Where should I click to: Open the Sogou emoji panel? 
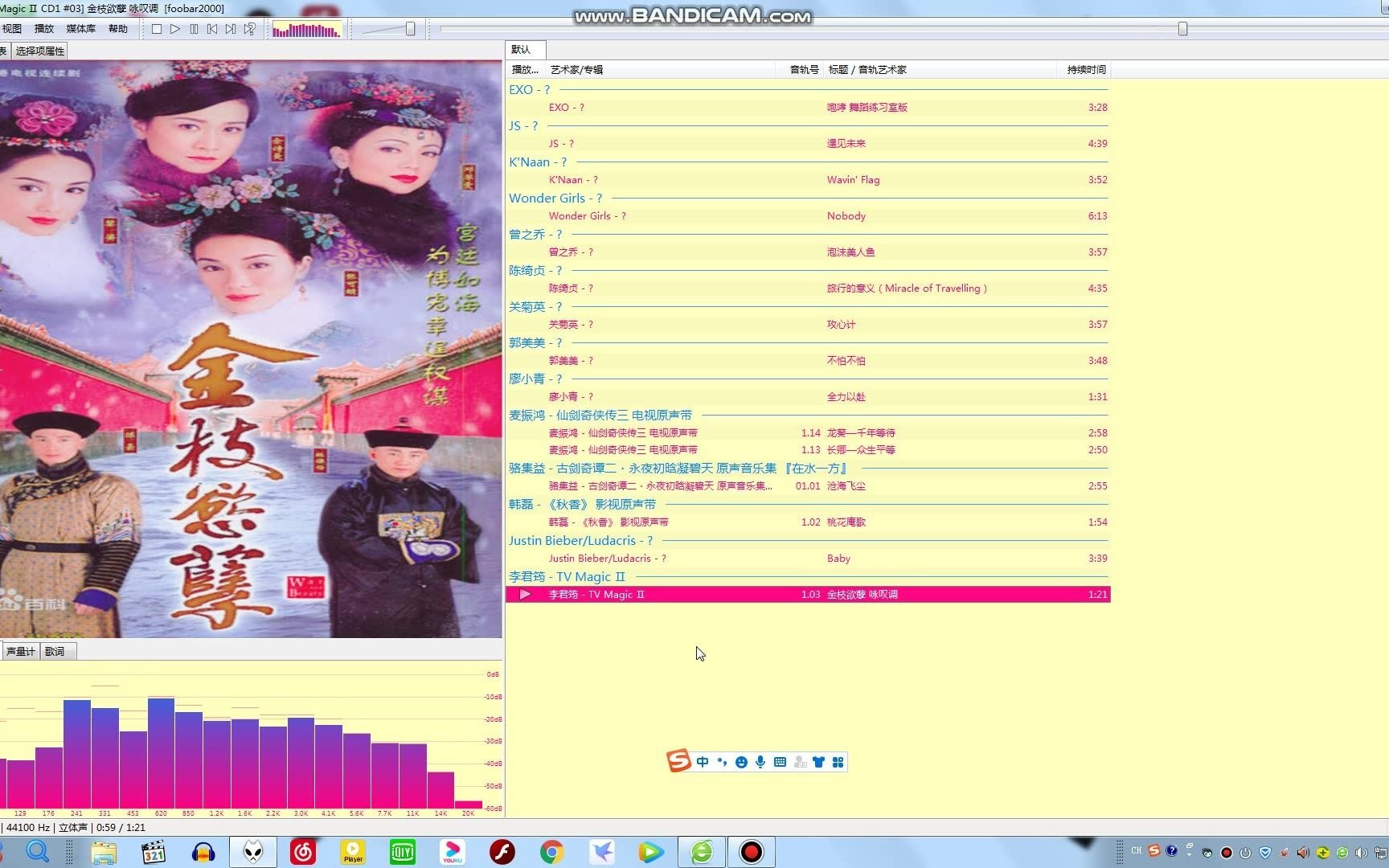(x=741, y=762)
